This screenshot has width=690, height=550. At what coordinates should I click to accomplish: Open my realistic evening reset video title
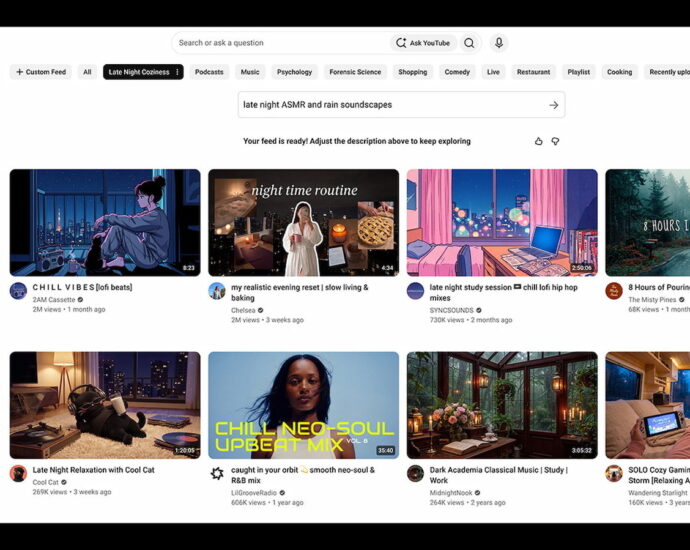[x=300, y=293]
